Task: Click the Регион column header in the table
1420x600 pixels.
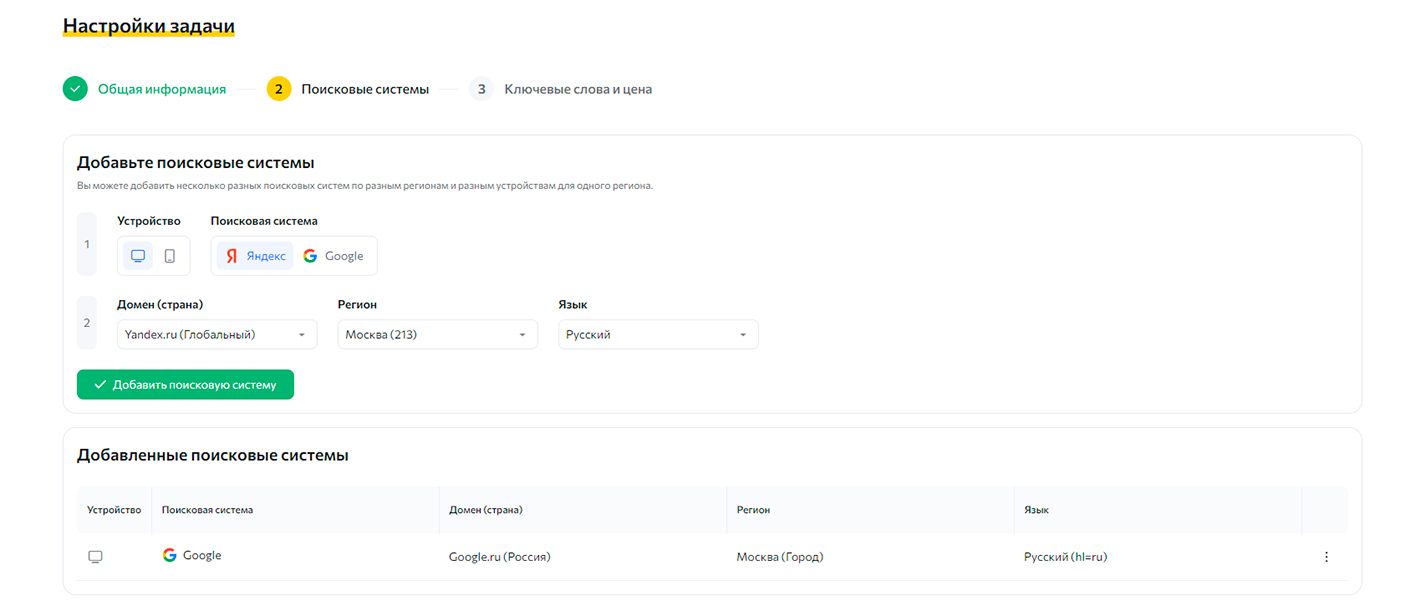Action: [753, 510]
